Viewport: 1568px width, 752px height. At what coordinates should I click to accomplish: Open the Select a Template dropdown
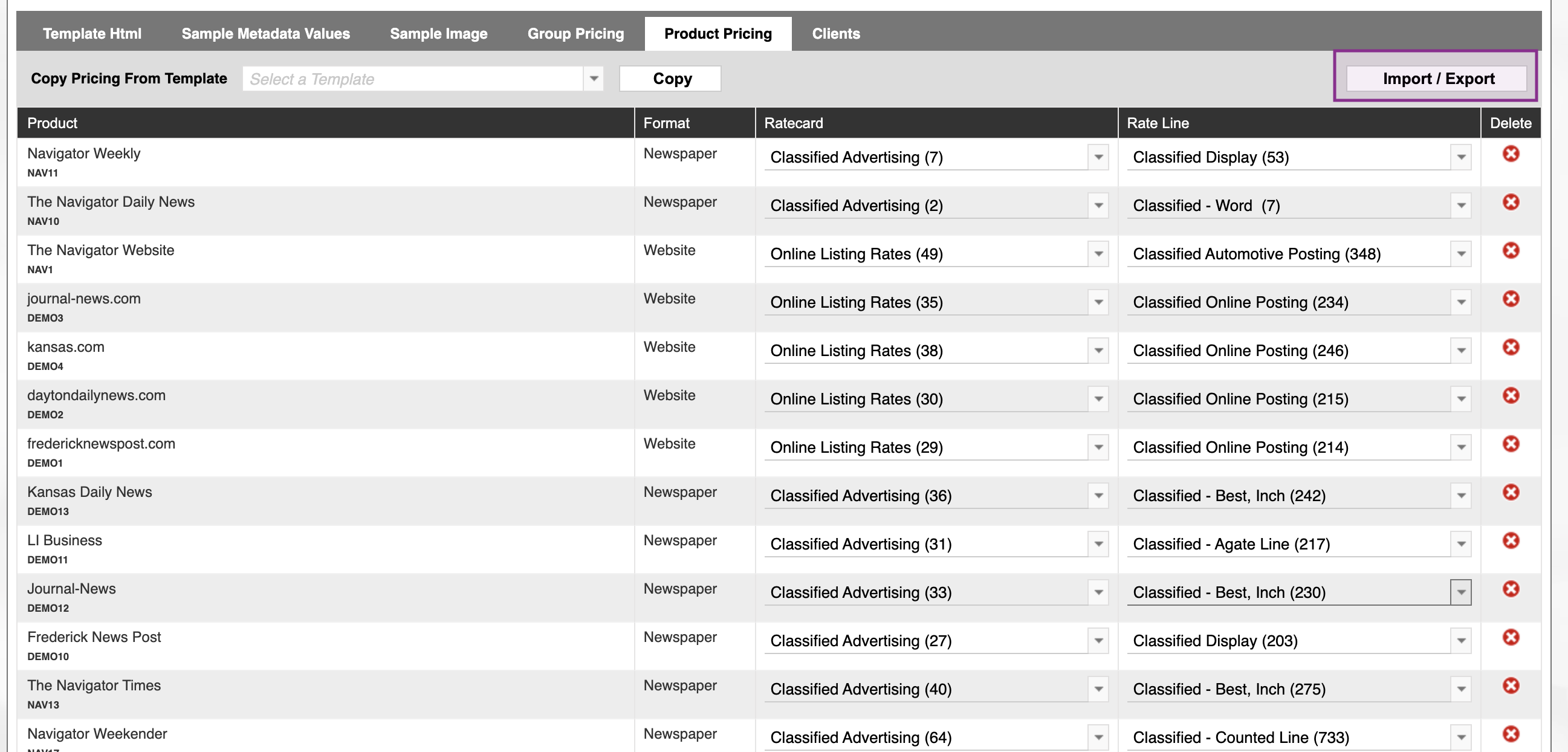(594, 79)
